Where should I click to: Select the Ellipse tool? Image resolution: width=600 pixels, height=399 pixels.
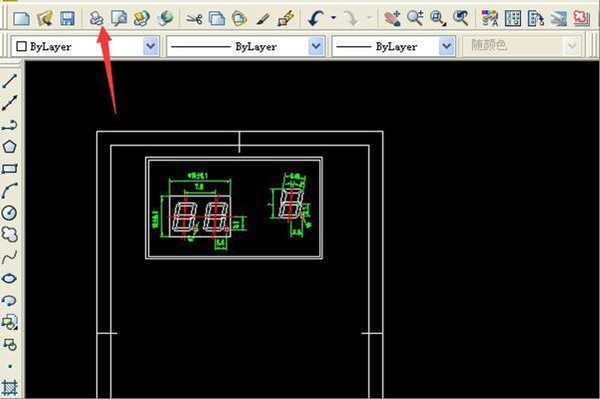click(10, 278)
